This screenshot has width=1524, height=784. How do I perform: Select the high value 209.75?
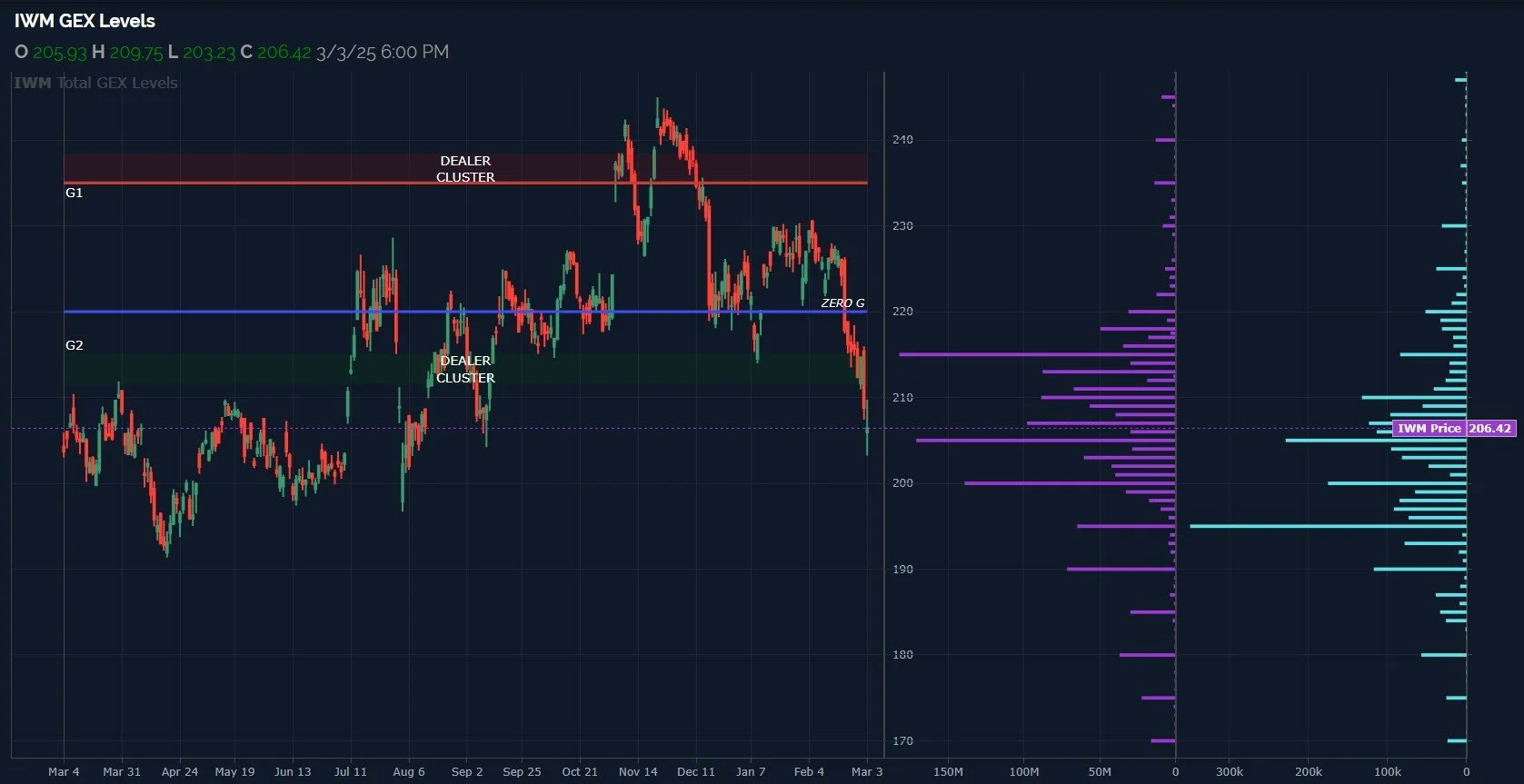pyautogui.click(x=136, y=53)
